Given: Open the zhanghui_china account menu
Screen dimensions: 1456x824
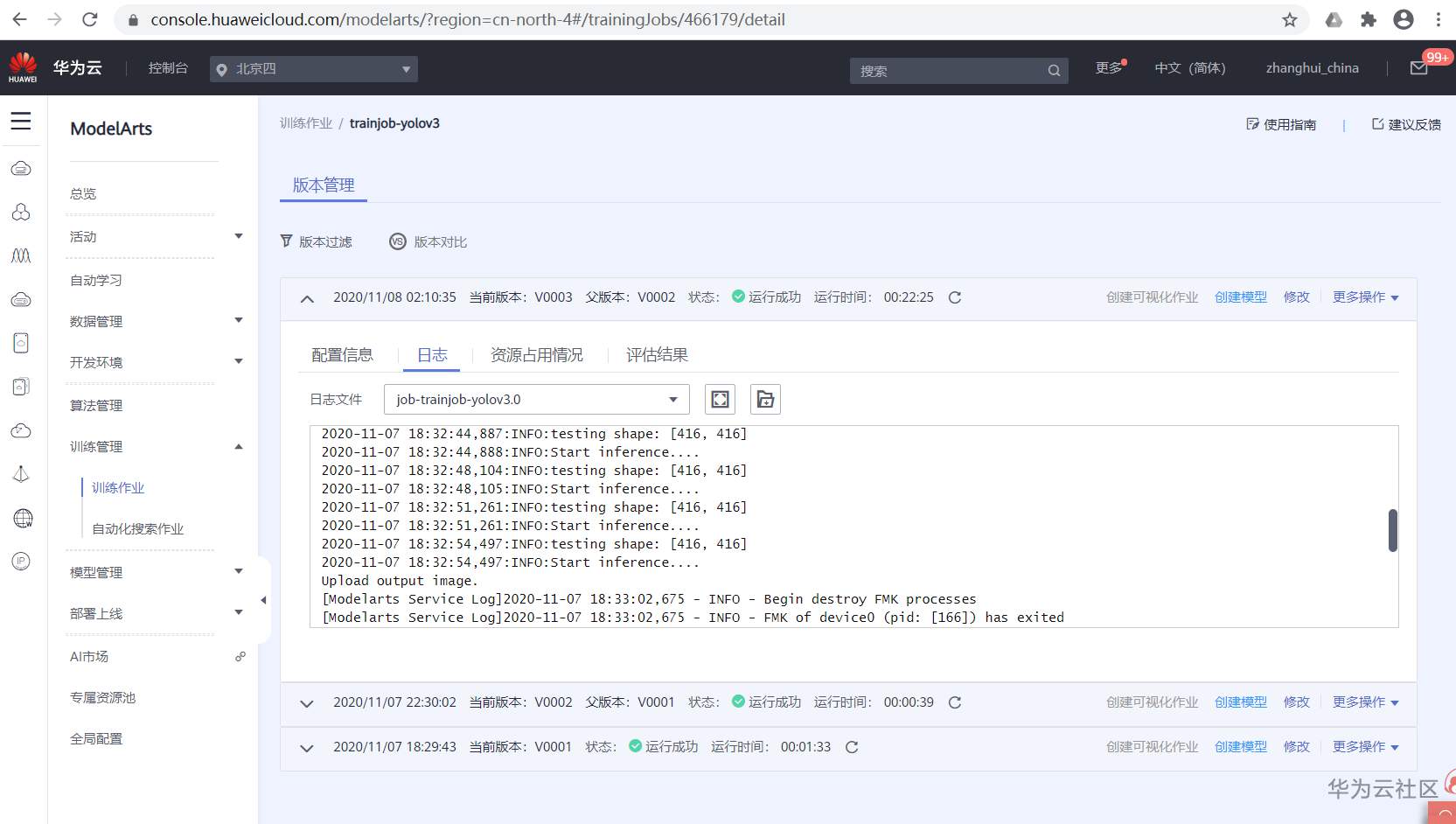Looking at the screenshot, I should coord(1313,68).
